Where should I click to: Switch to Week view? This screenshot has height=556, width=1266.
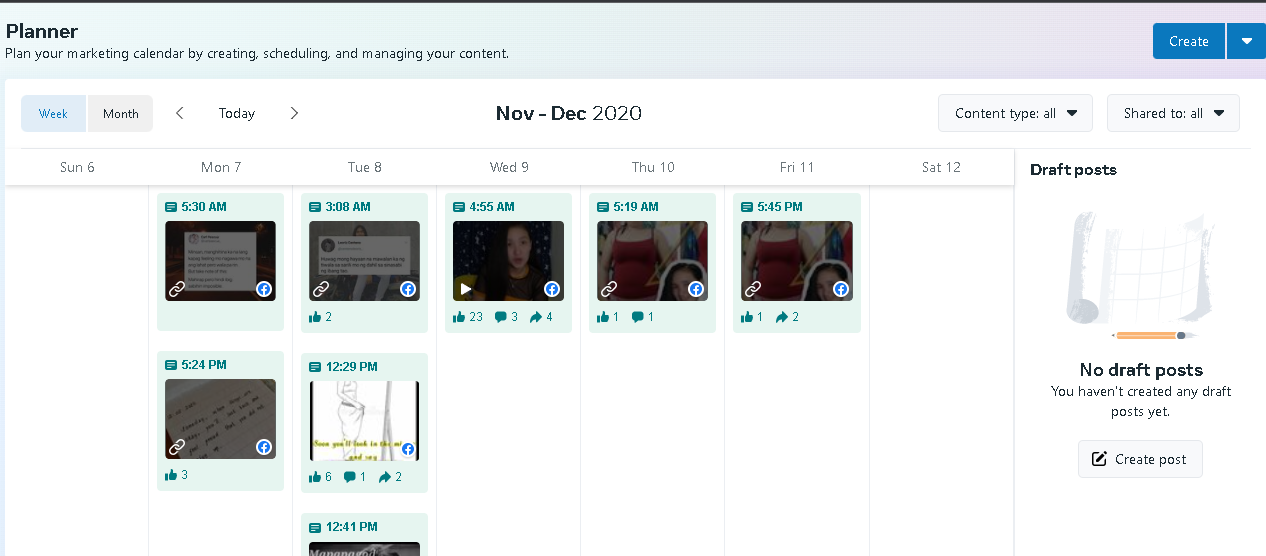pyautogui.click(x=54, y=114)
